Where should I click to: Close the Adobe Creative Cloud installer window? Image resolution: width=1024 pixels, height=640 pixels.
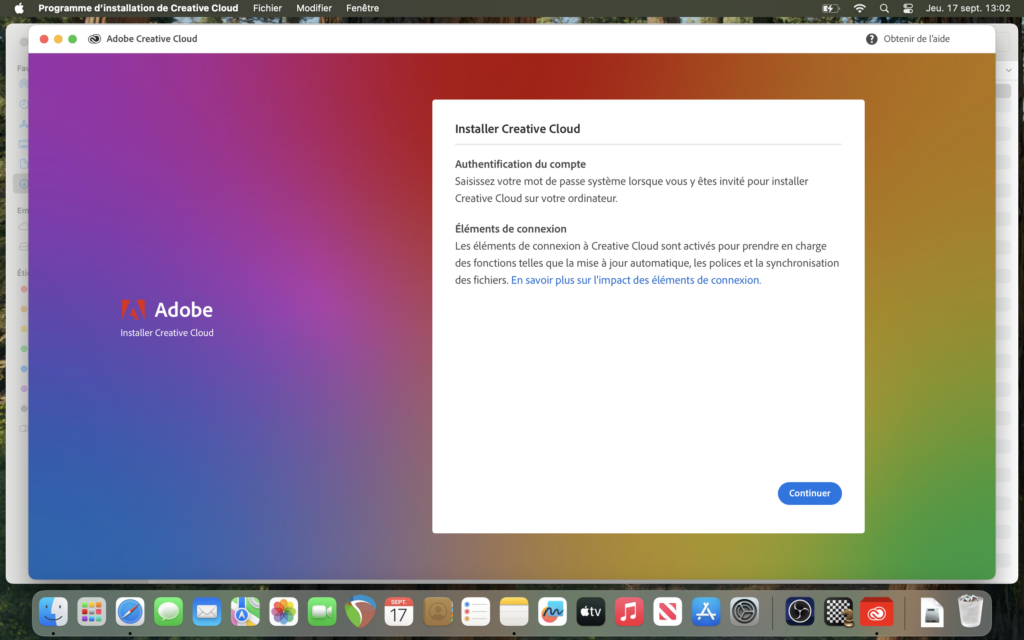[x=44, y=39]
